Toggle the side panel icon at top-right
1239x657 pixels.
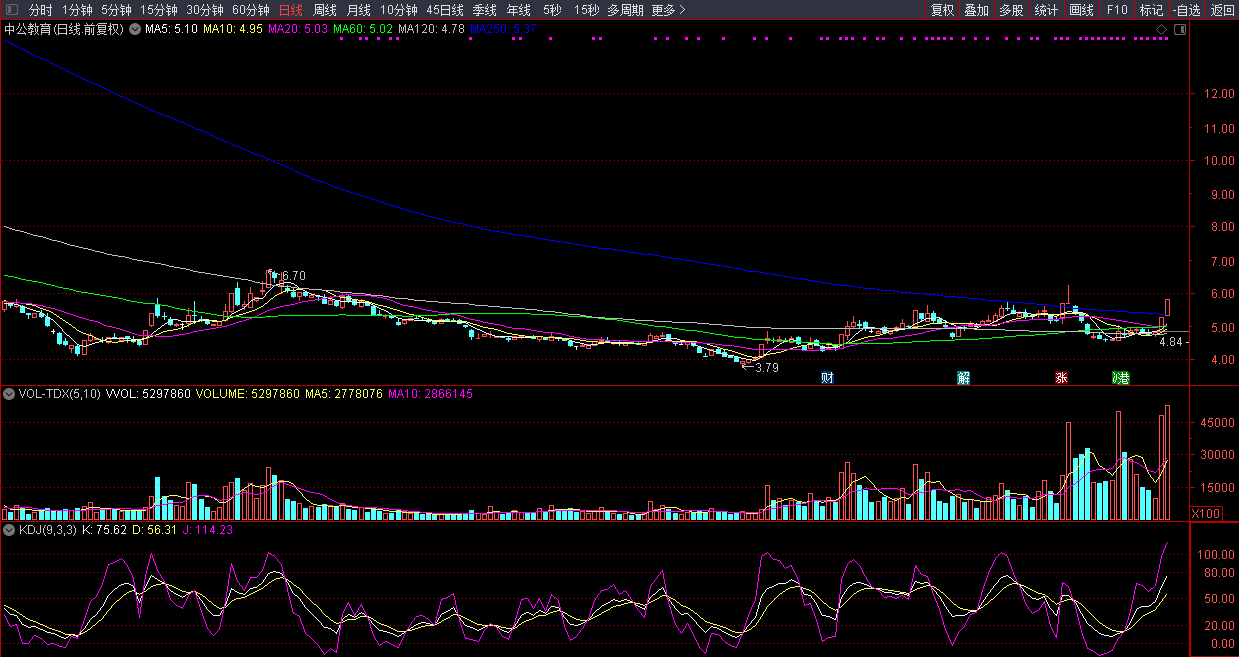click(x=1180, y=30)
